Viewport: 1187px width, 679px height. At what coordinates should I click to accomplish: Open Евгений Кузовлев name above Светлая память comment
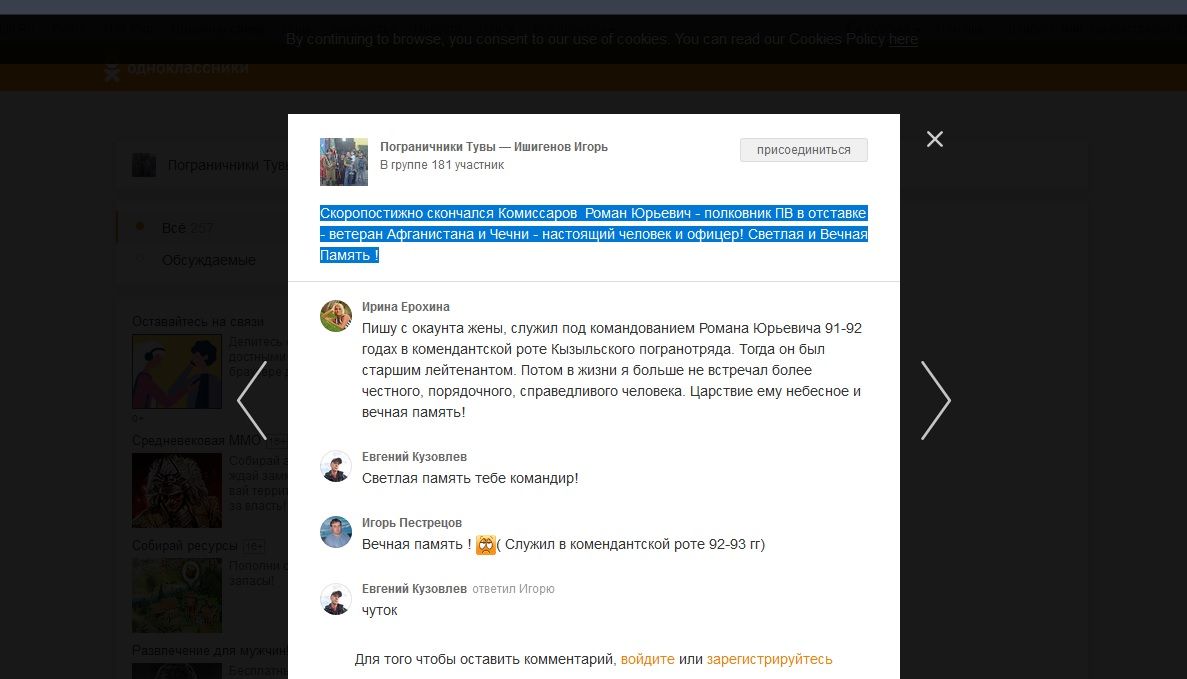pos(414,456)
